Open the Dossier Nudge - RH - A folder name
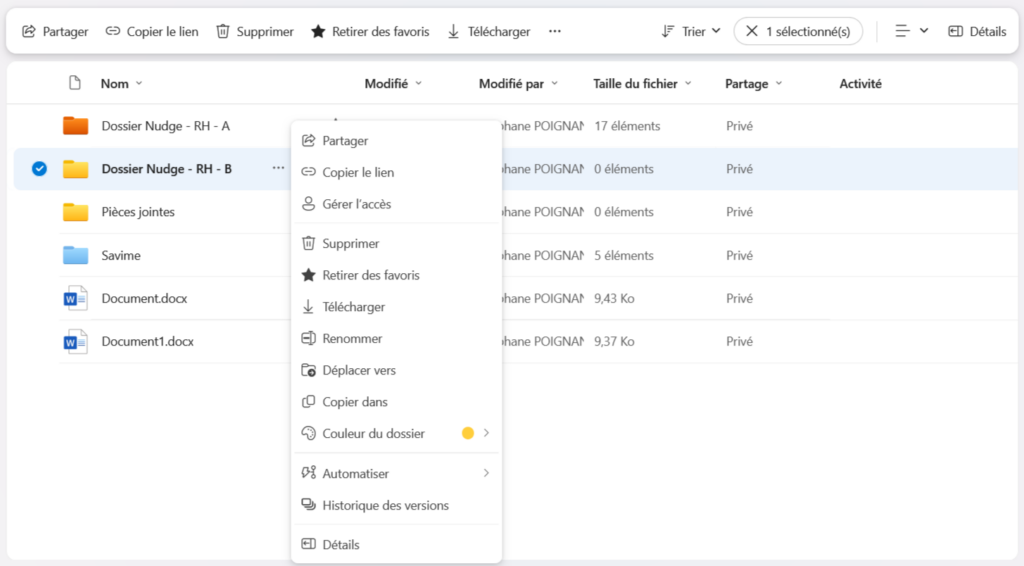 165,126
